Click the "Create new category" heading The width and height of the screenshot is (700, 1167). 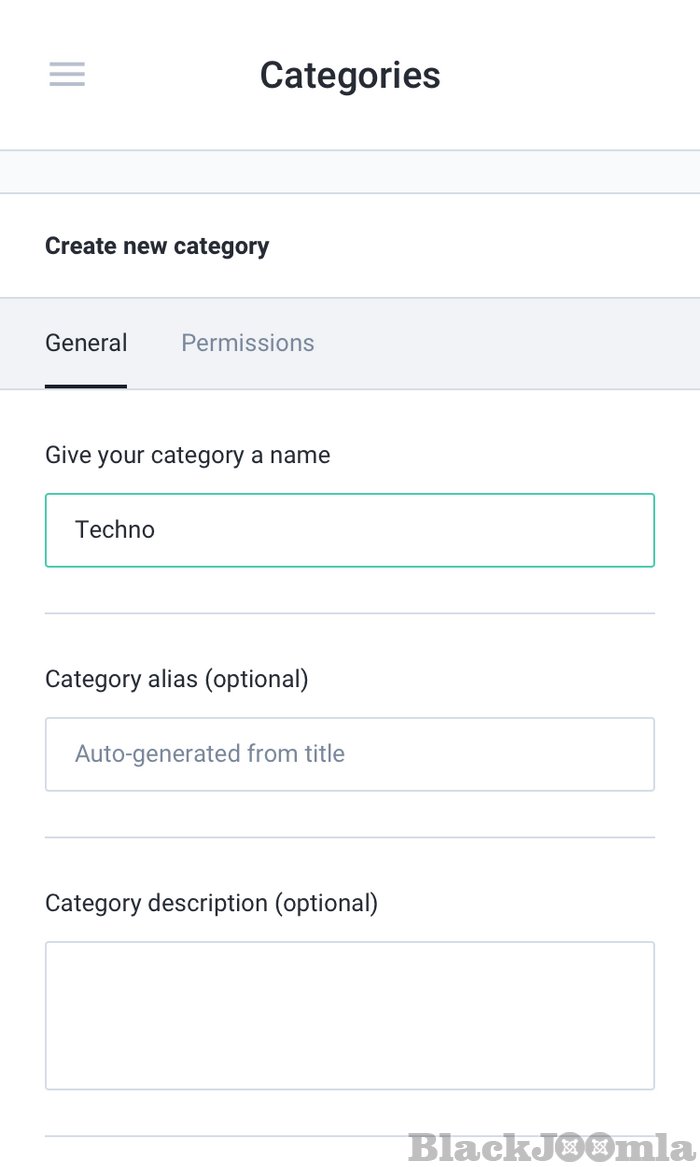pos(157,246)
